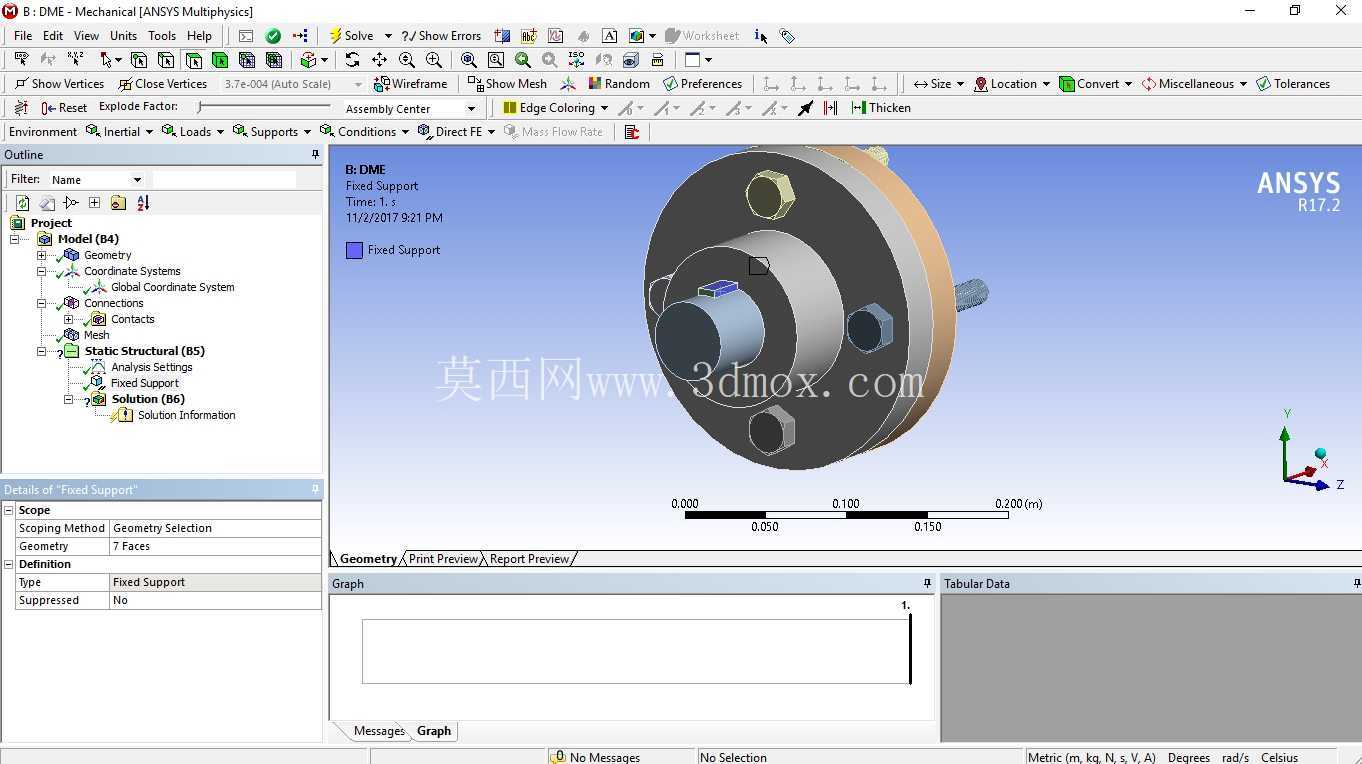Open the View menu
Image resolution: width=1362 pixels, height=764 pixels.
[87, 36]
